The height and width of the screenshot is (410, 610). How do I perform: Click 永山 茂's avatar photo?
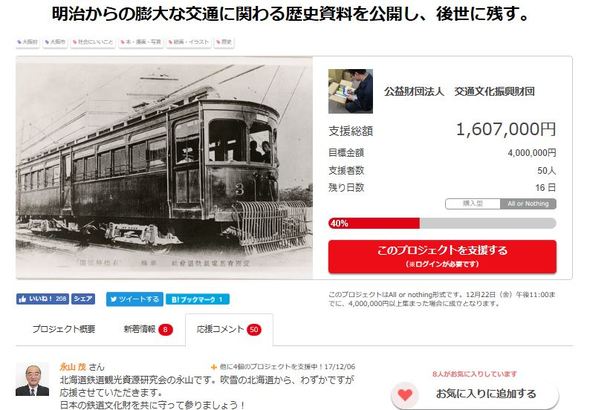click(32, 379)
